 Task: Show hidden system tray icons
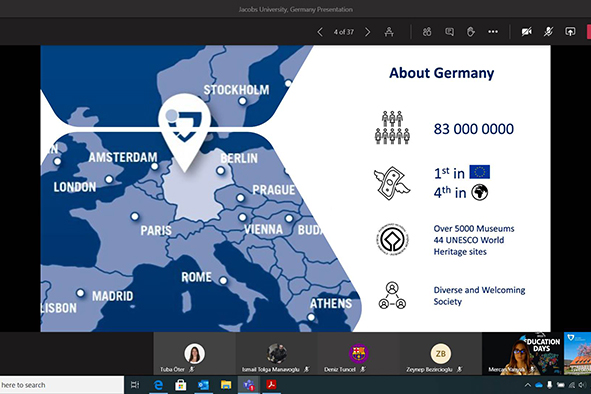pyautogui.click(x=528, y=385)
